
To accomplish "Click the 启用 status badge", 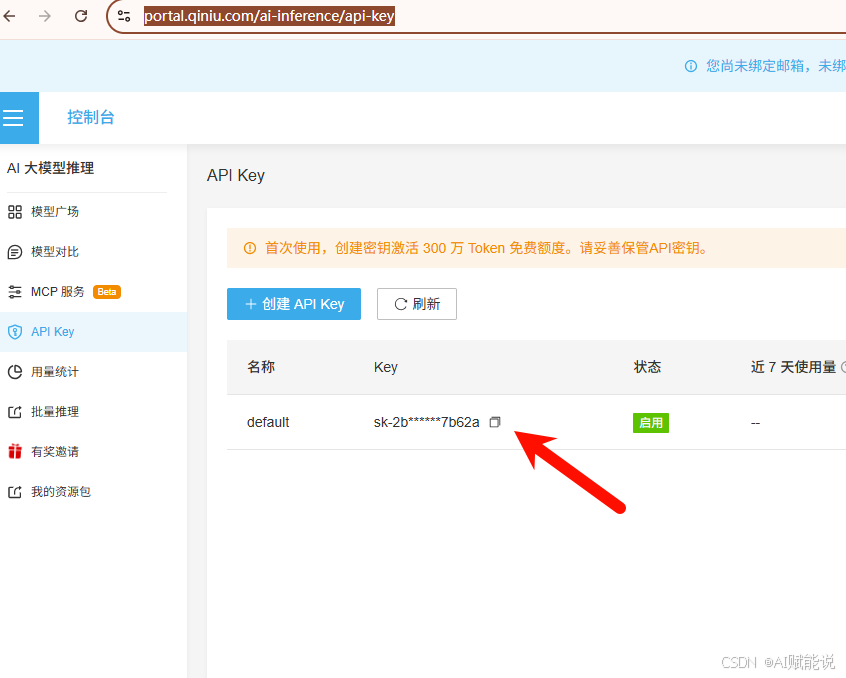I will click(x=651, y=423).
